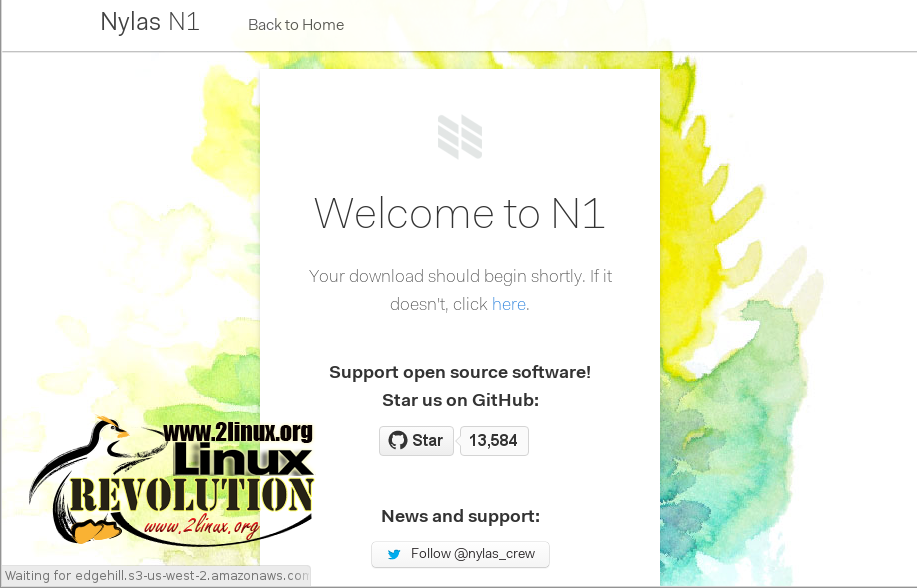Screen dimensions: 917x588
Task: Click 'Your download should begin shortly' text
Action: point(446,276)
